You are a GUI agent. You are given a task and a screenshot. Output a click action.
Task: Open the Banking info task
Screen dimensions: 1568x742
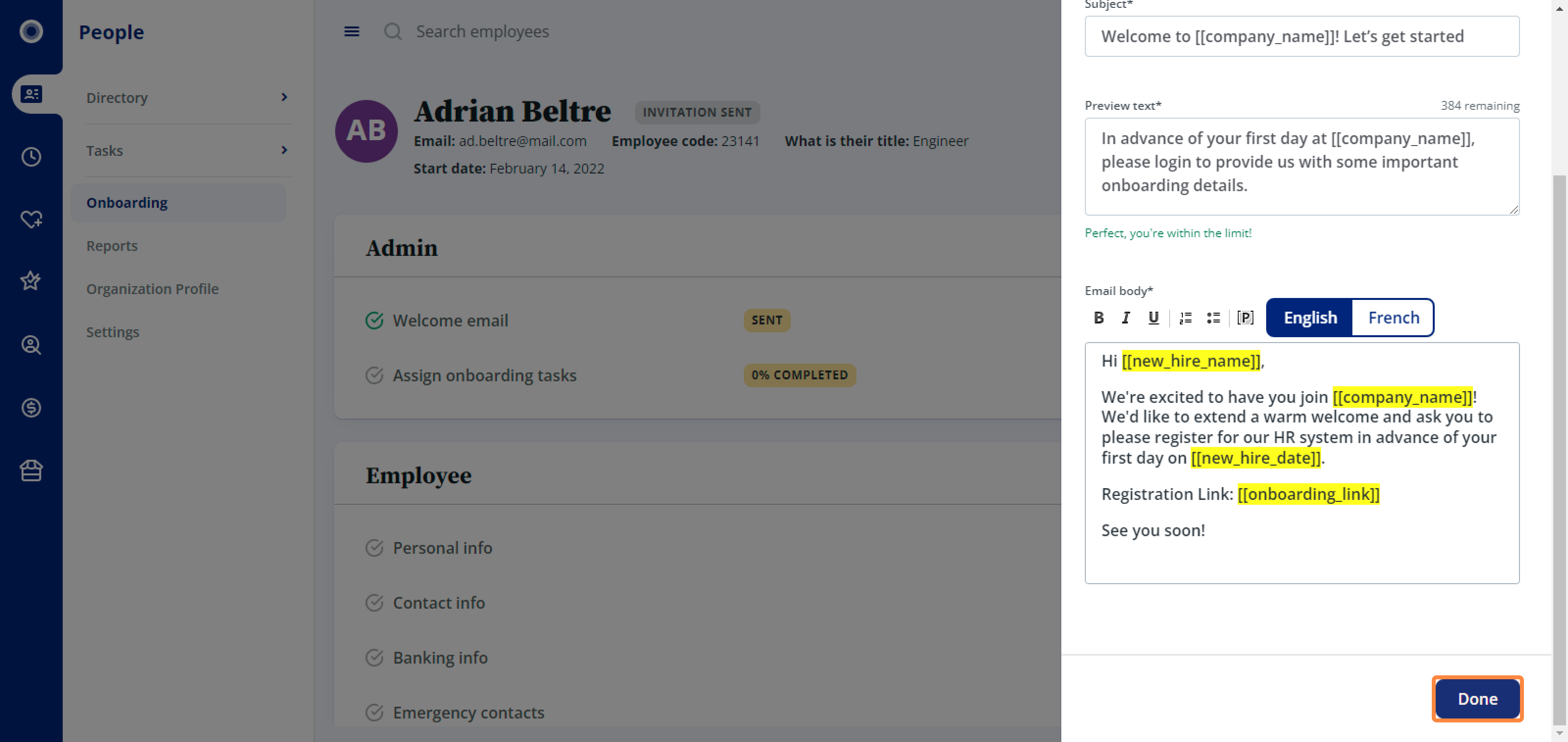(x=440, y=657)
